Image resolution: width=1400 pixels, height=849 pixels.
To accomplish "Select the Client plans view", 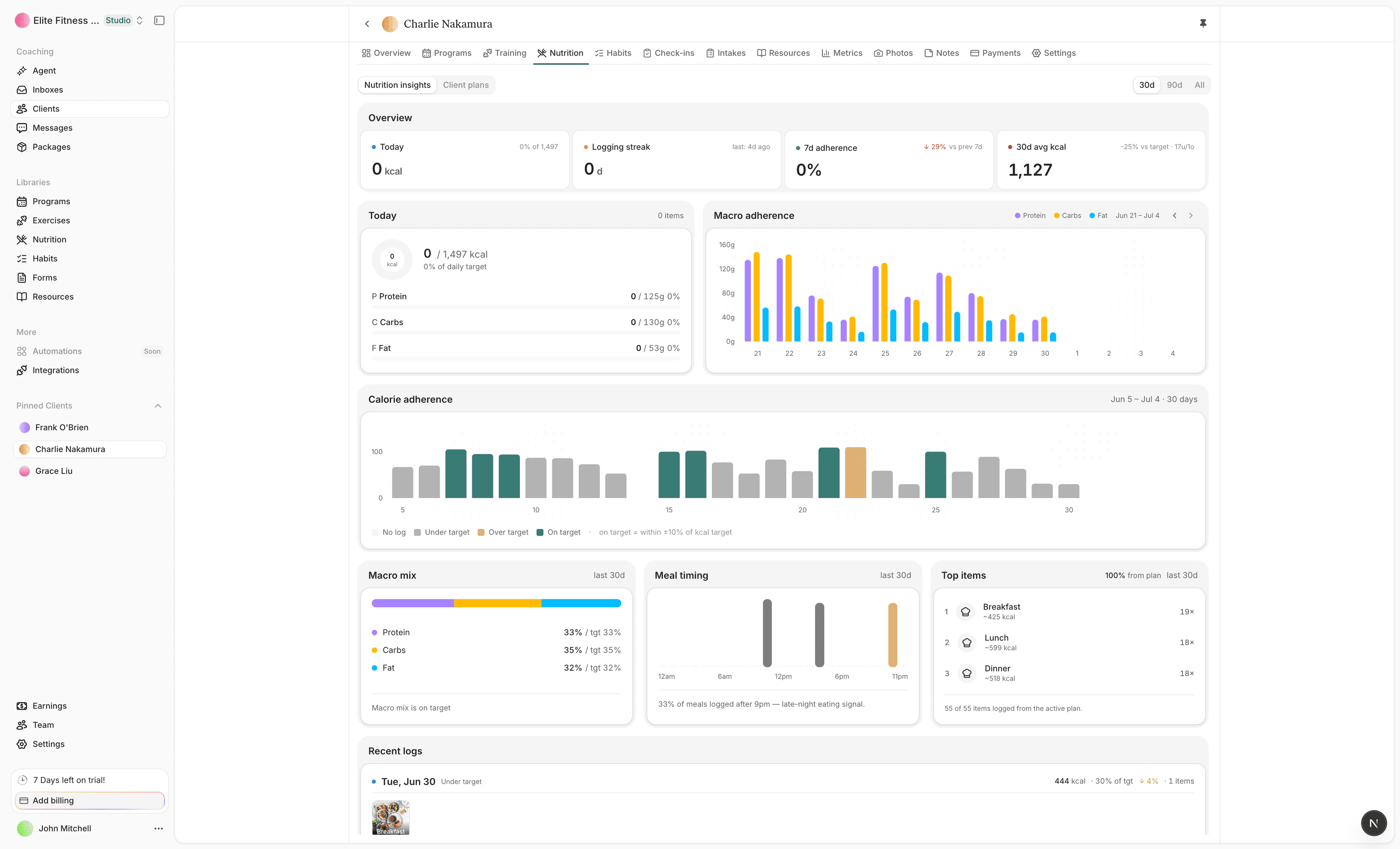I will [466, 85].
